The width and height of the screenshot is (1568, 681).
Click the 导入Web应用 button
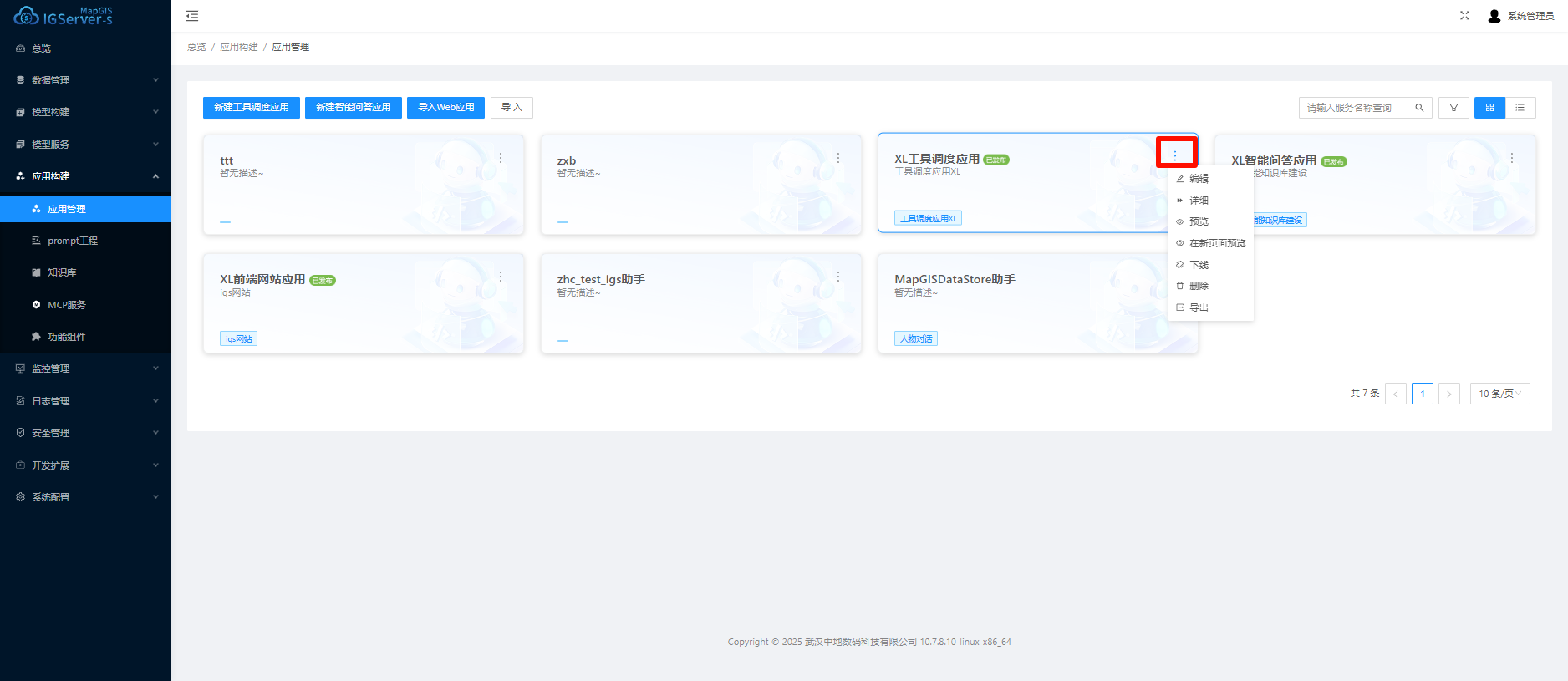(x=445, y=108)
